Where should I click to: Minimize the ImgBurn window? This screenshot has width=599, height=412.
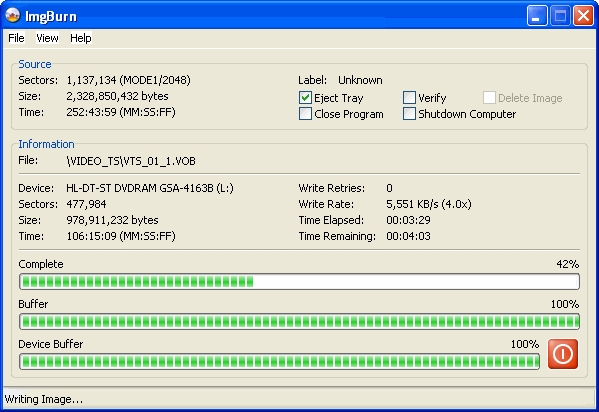537,16
